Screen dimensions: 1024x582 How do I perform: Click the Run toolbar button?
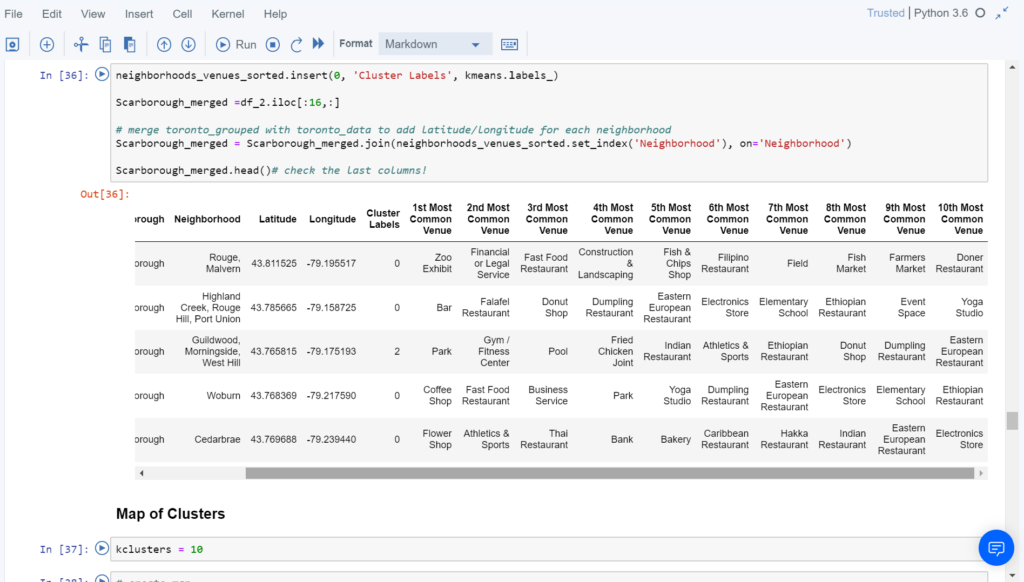(x=235, y=44)
